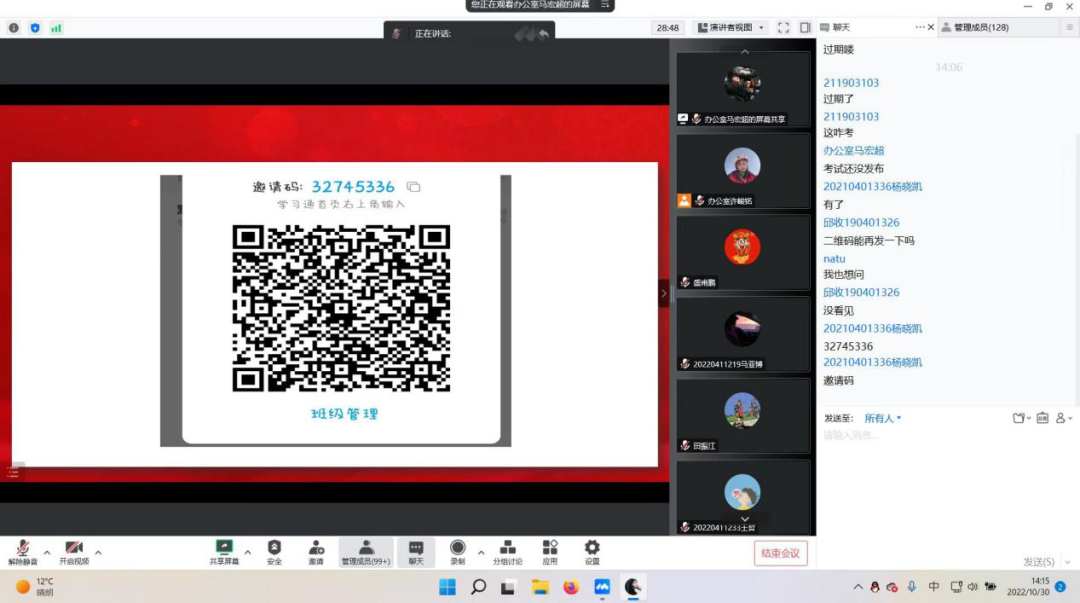The height and width of the screenshot is (603, 1080).
Task: Select the 聊天 chat panel tab
Action: pos(840,28)
